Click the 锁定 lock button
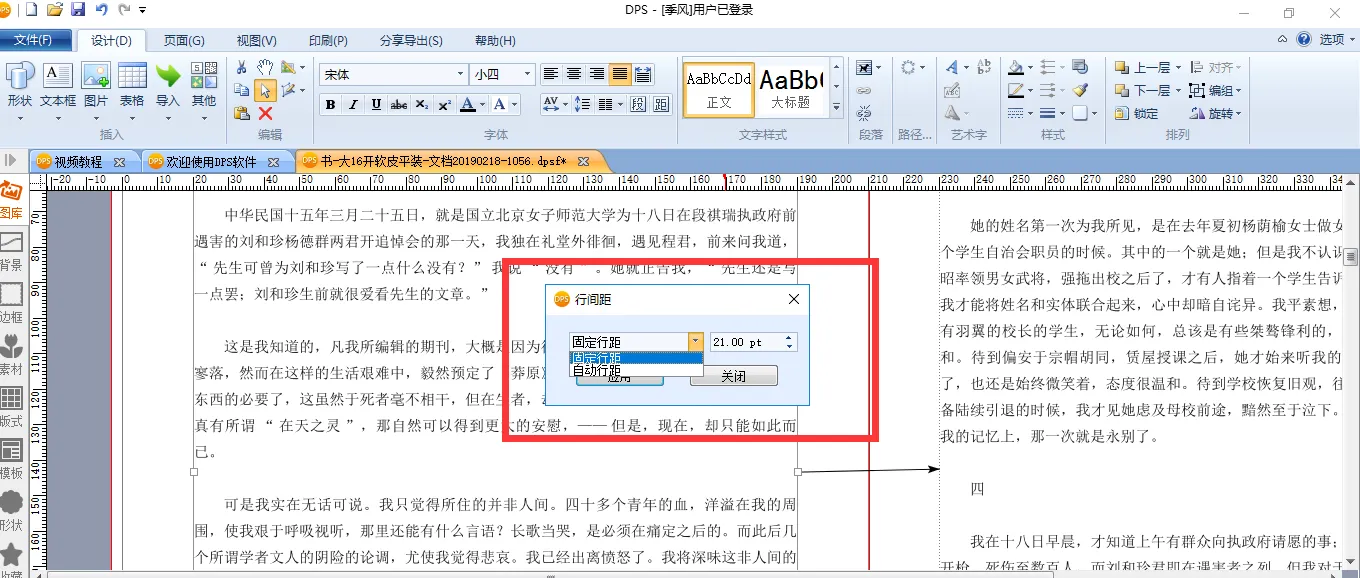The image size is (1360, 578). click(x=1135, y=113)
